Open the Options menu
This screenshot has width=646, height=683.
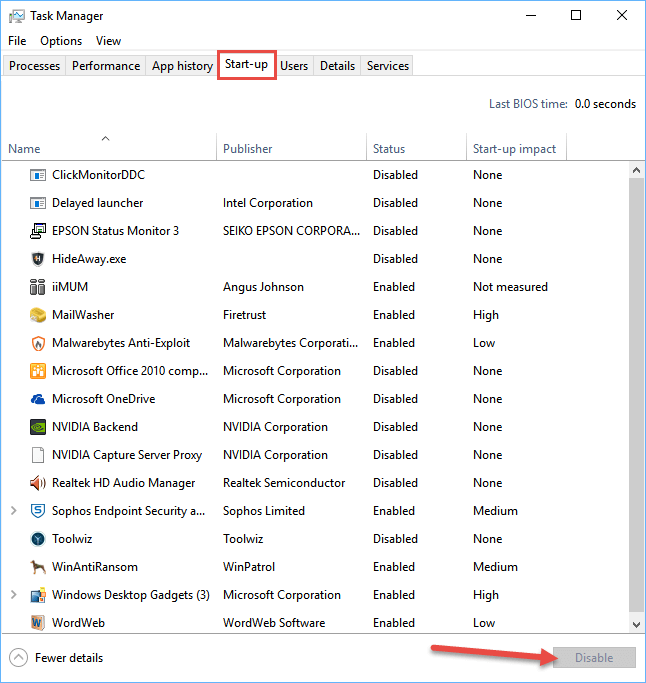[61, 41]
